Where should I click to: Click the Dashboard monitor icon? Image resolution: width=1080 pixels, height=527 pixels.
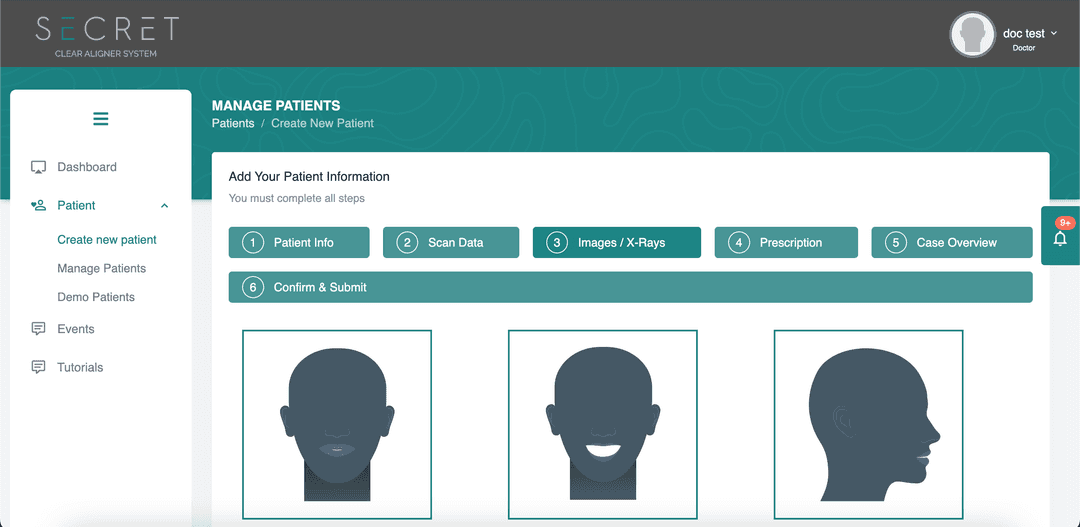click(39, 167)
